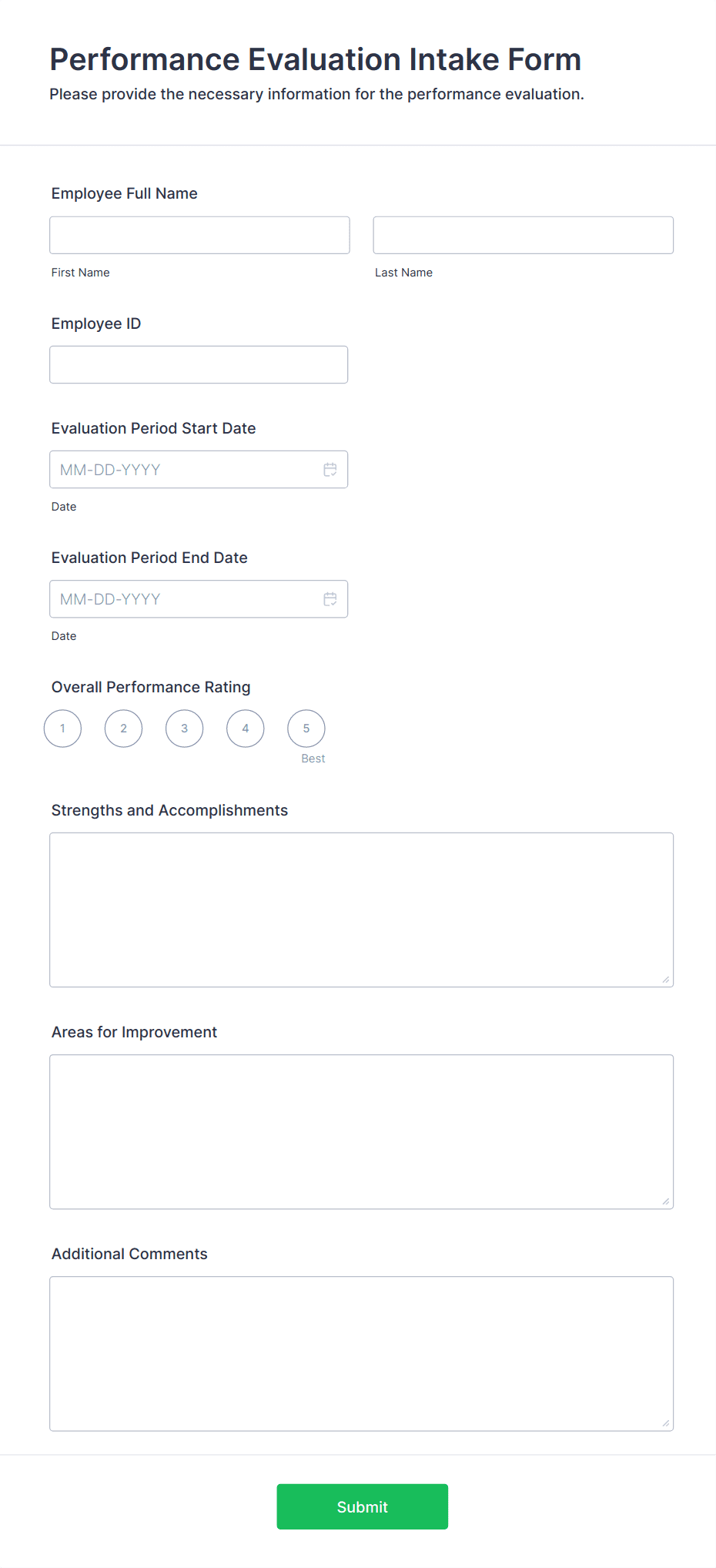The image size is (716, 1568).
Task: Click the Areas for Improvement text area
Action: 361,1131
